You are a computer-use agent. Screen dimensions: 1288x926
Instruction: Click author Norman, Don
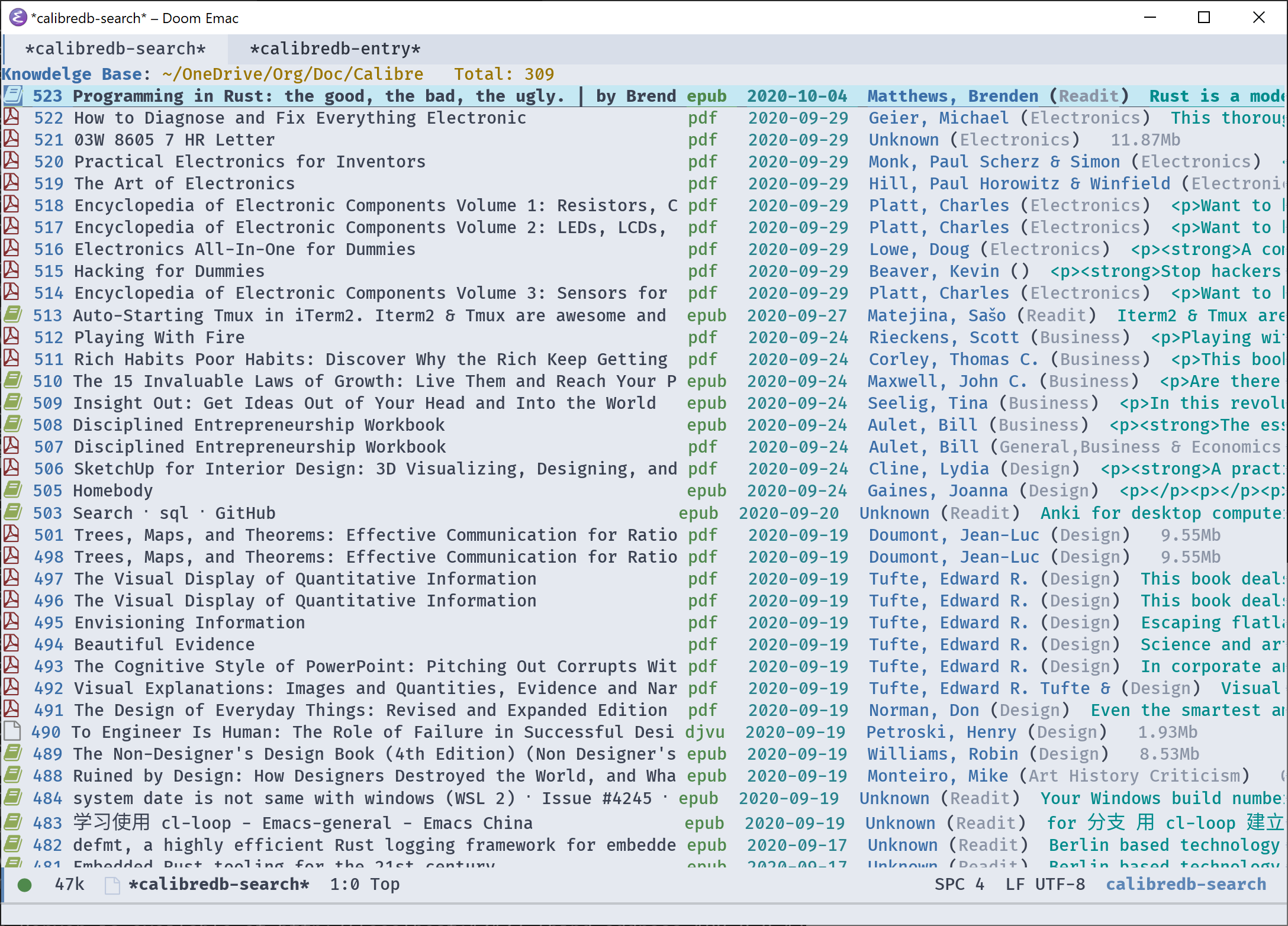[x=923, y=710]
